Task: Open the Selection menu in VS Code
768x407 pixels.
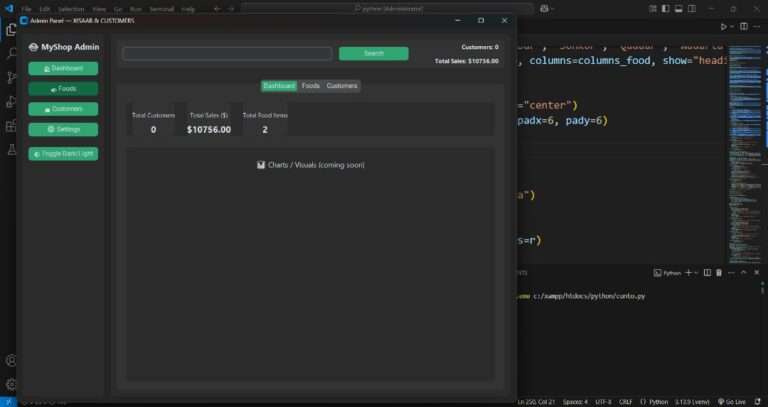Action: coord(71,9)
